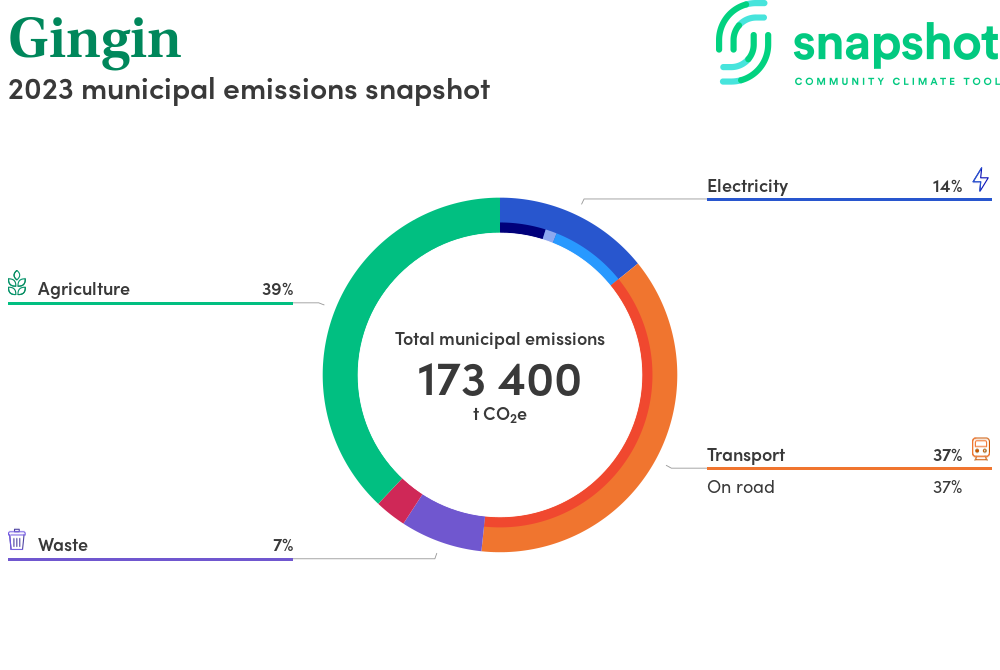Click the Transport bus icon
1000x670 pixels.
click(x=980, y=450)
